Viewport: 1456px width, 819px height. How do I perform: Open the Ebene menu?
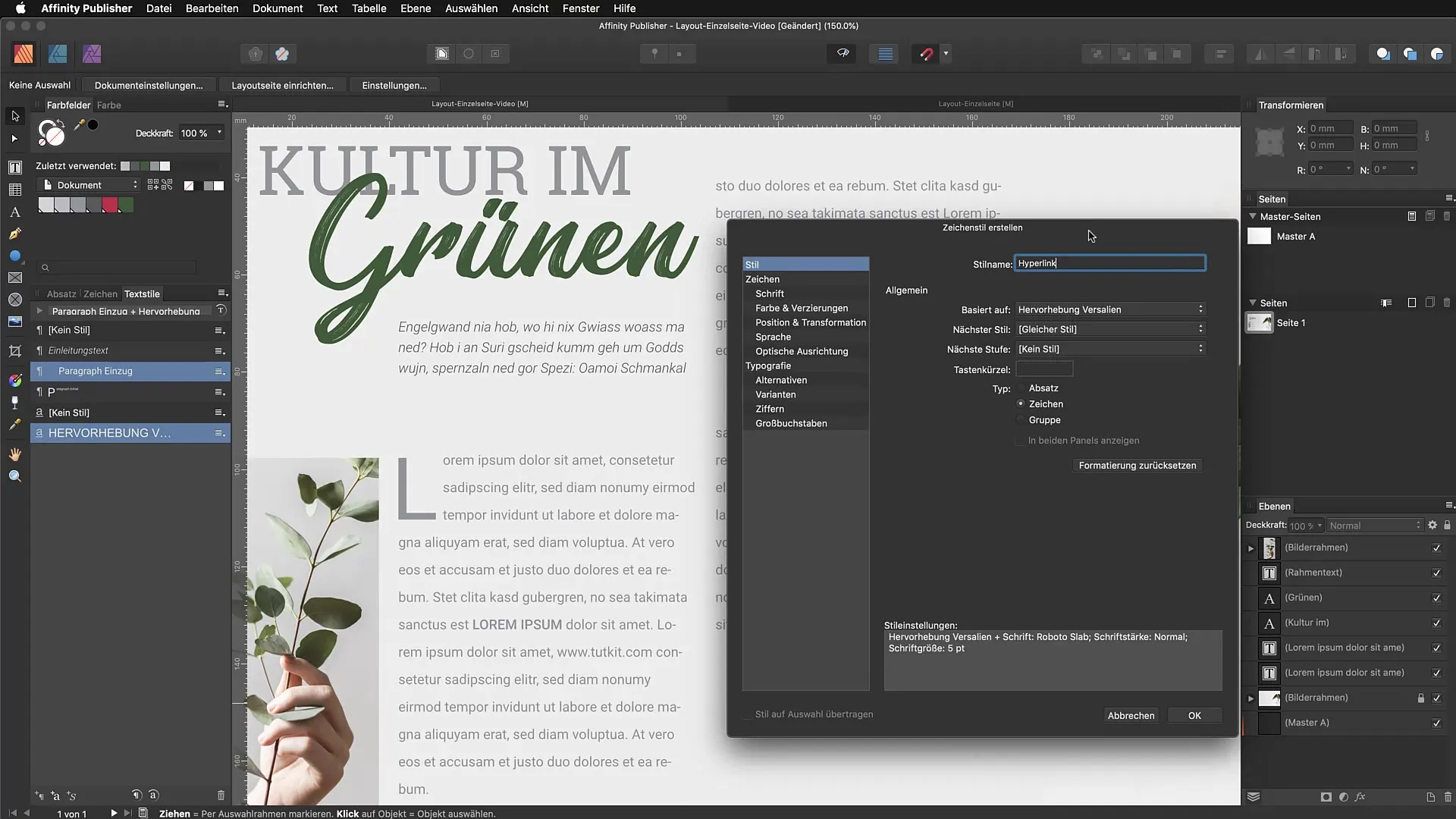click(416, 8)
